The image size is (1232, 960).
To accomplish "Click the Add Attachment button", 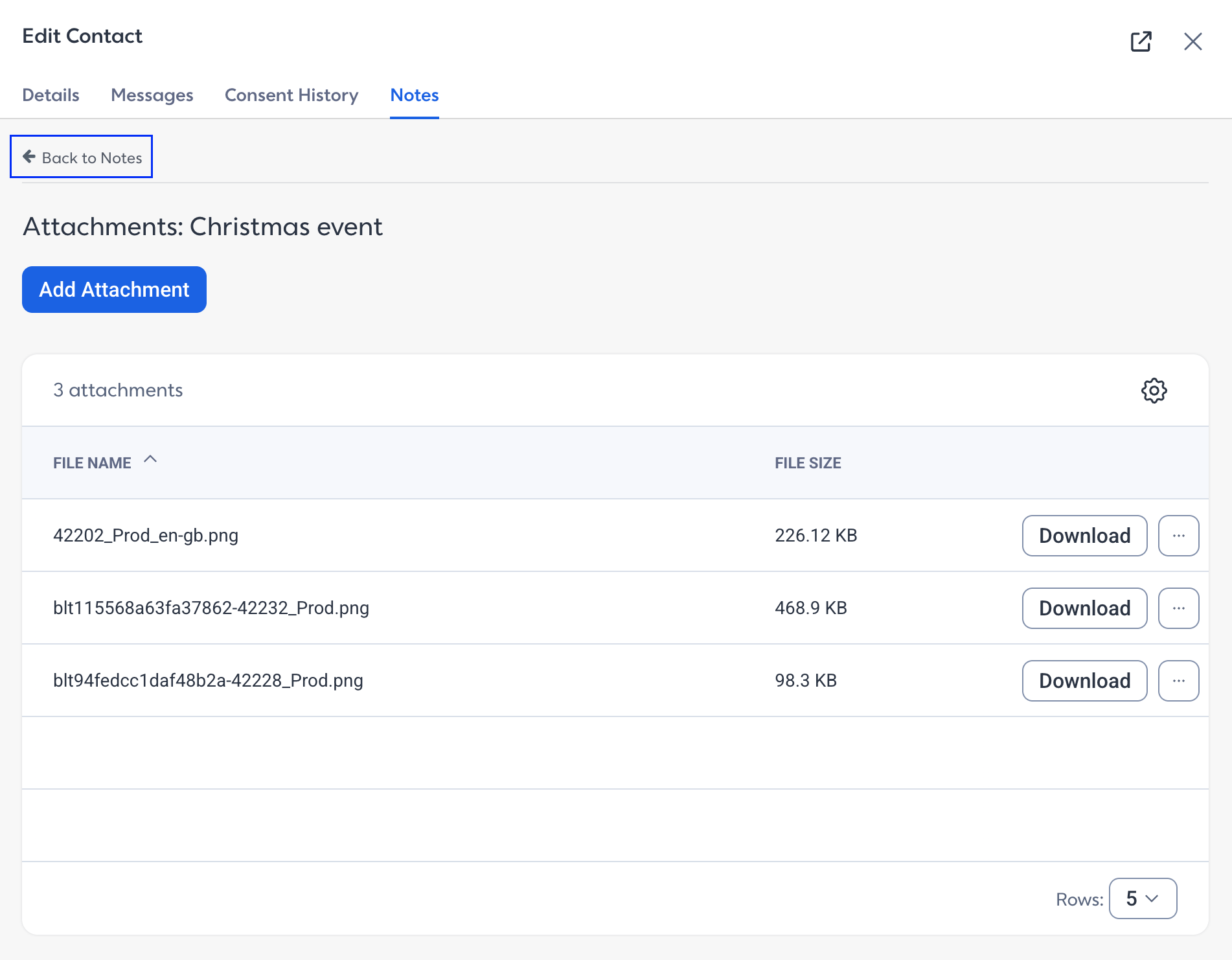I will 114,290.
